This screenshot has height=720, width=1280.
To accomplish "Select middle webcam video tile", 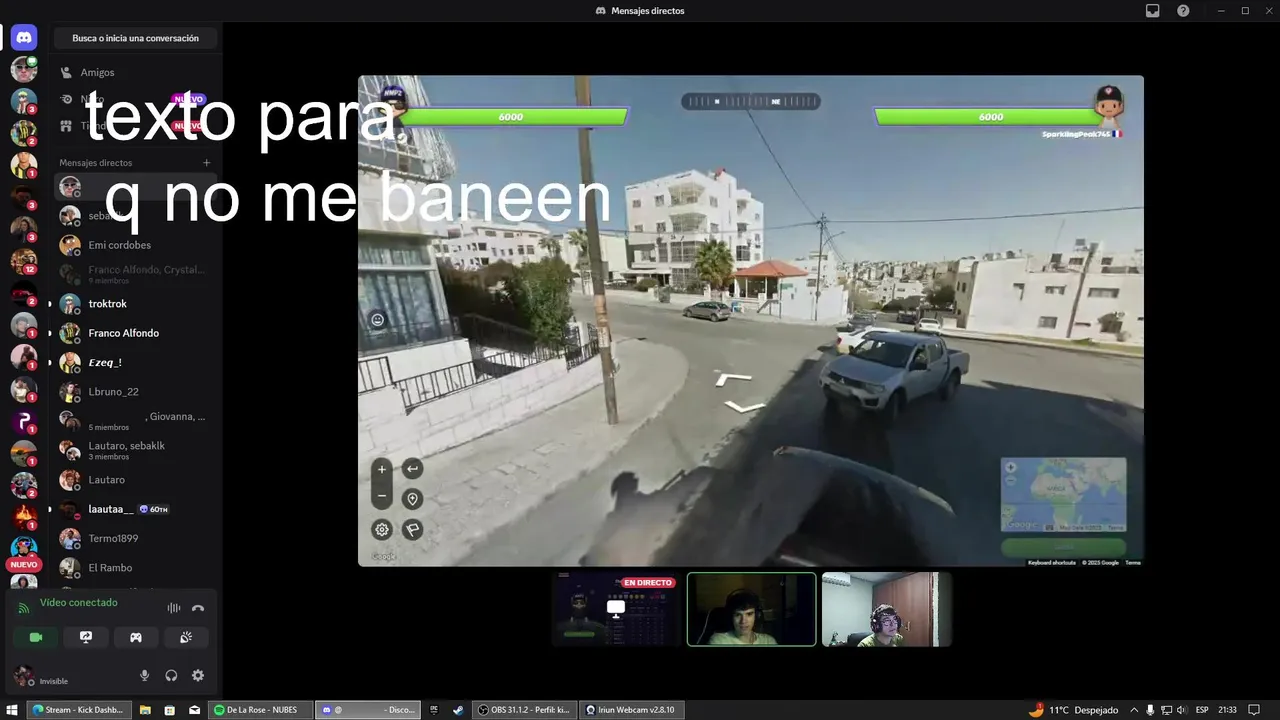I will point(751,609).
